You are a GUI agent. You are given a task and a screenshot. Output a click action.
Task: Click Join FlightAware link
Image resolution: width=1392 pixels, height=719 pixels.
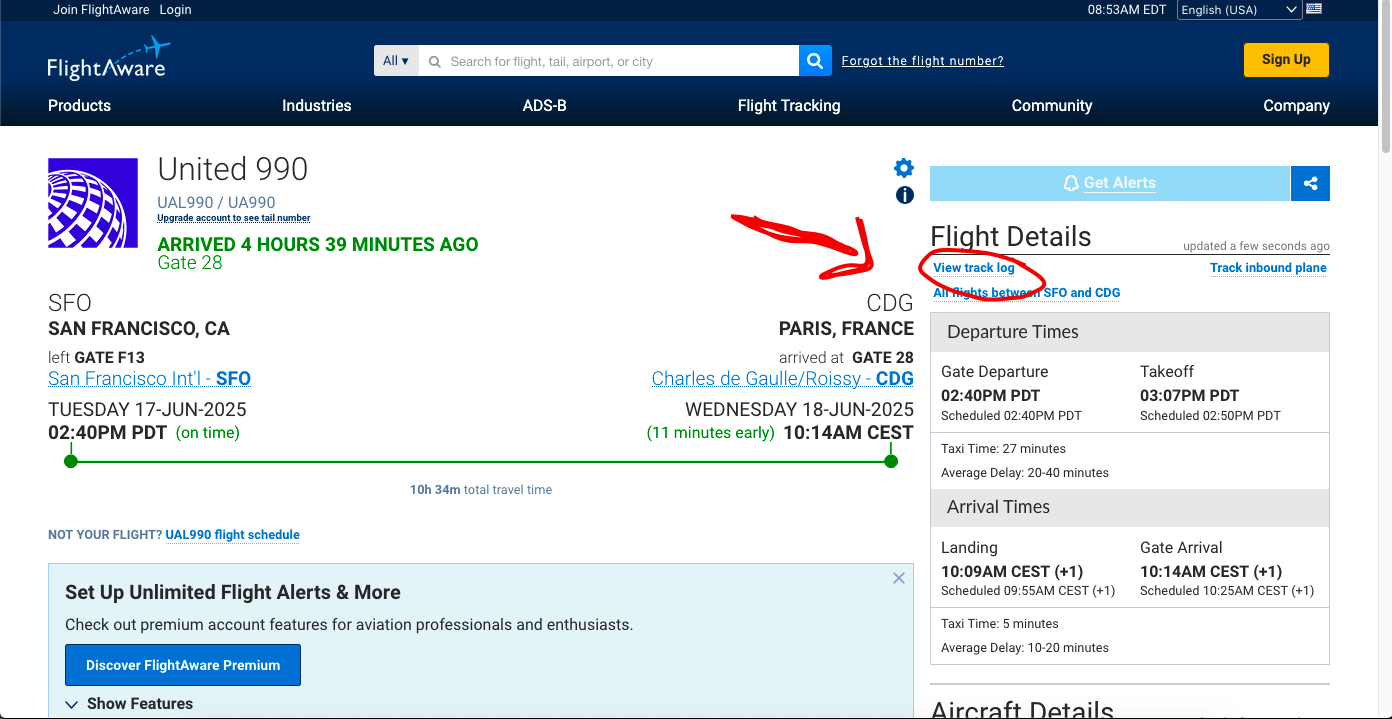click(101, 10)
